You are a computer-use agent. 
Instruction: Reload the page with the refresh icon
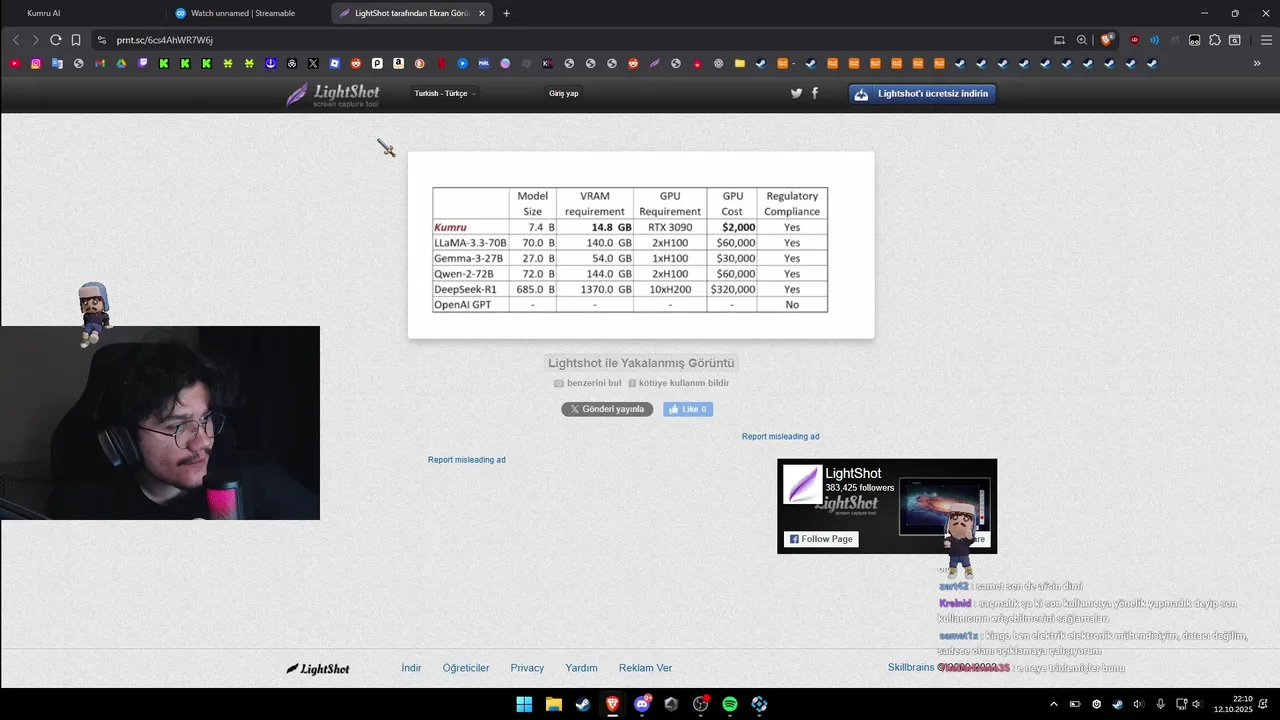[x=55, y=40]
